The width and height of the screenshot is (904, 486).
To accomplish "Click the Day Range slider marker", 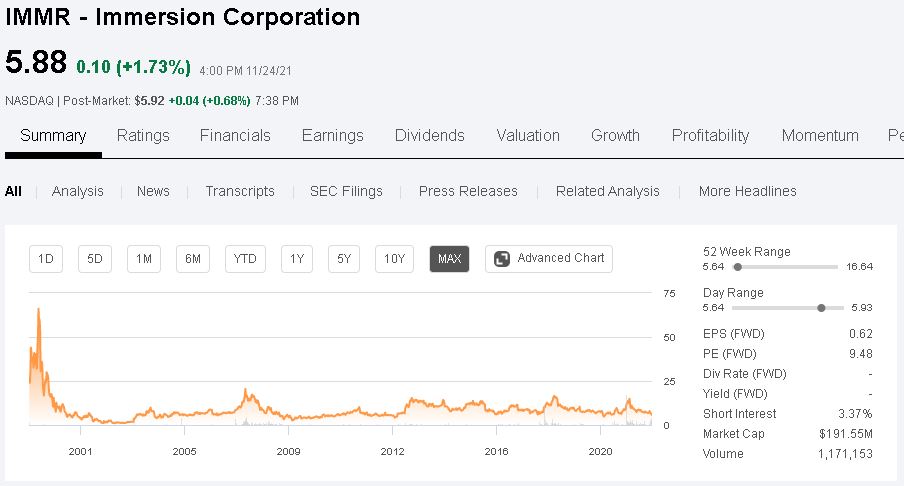I will 821,308.
